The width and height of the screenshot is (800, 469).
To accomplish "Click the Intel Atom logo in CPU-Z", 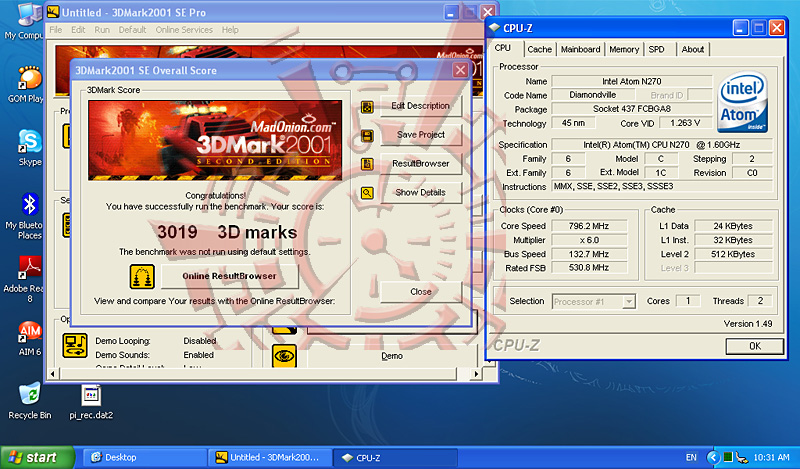I will [x=743, y=102].
